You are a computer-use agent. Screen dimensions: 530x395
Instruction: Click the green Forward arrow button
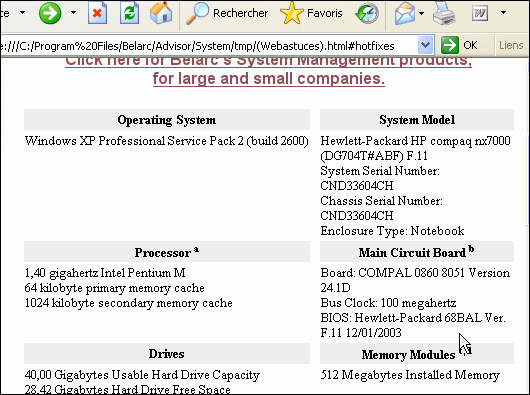(50, 13)
